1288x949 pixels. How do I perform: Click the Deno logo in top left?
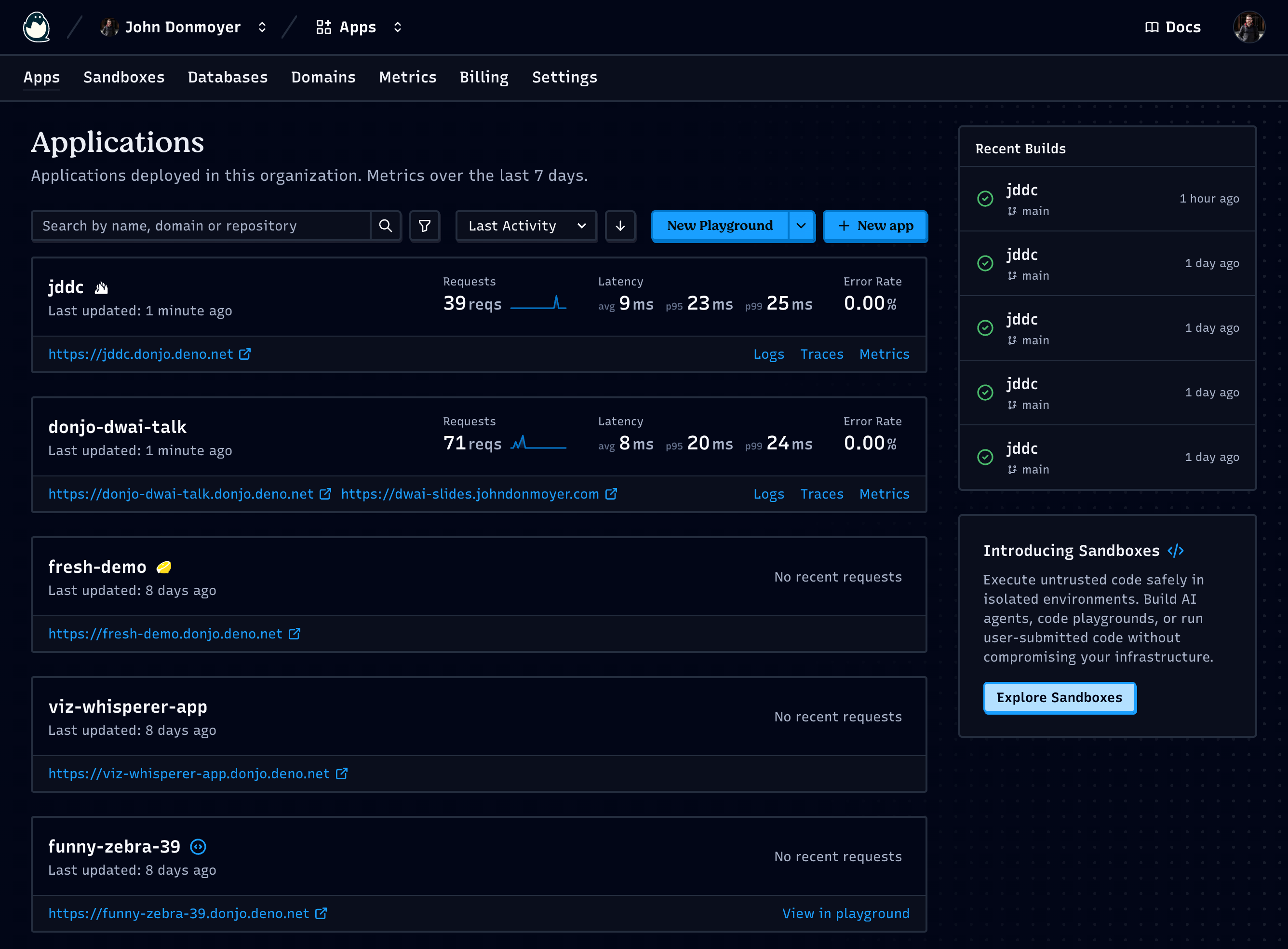tap(36, 27)
